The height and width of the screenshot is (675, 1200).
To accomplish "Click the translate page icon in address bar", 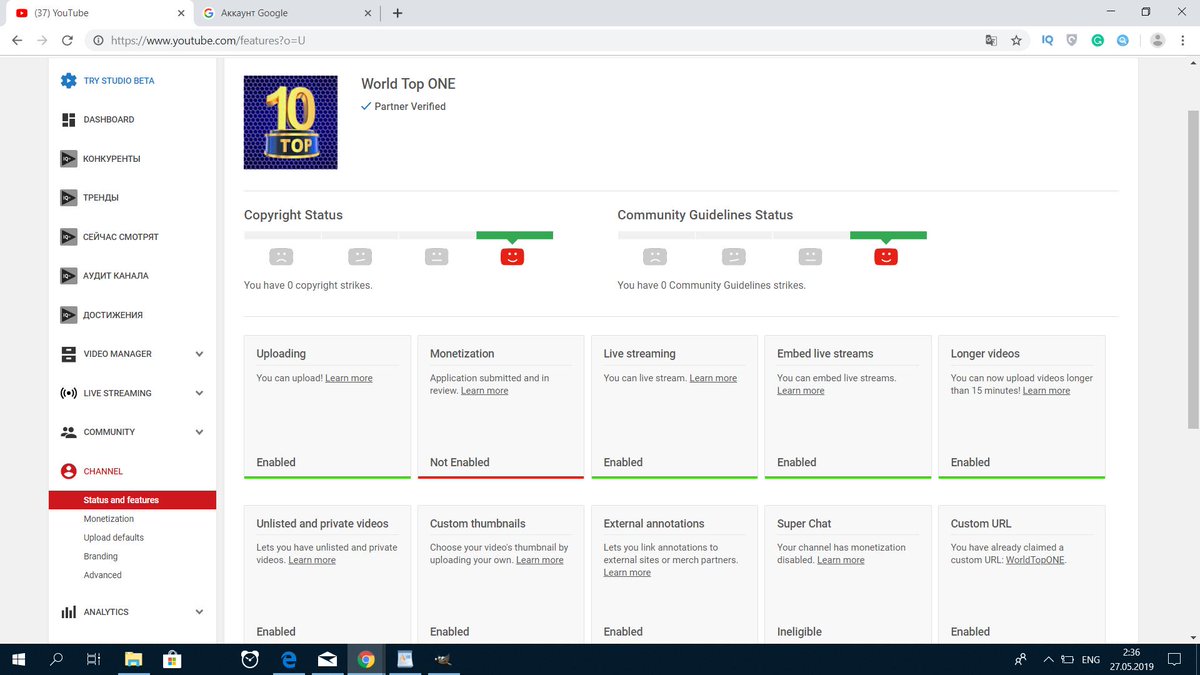I will [991, 41].
